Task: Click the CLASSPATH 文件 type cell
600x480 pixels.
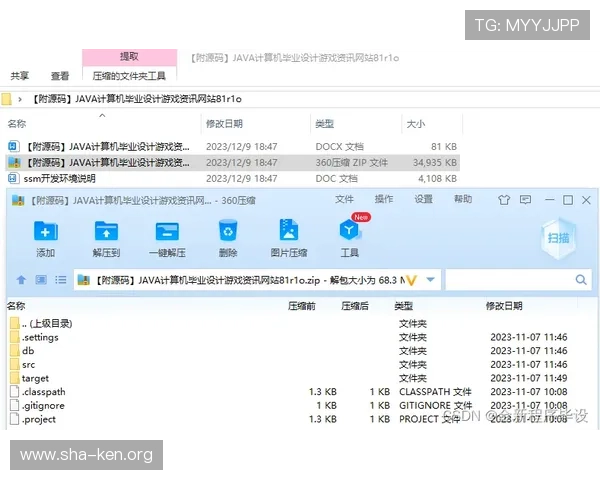Action: click(435, 392)
